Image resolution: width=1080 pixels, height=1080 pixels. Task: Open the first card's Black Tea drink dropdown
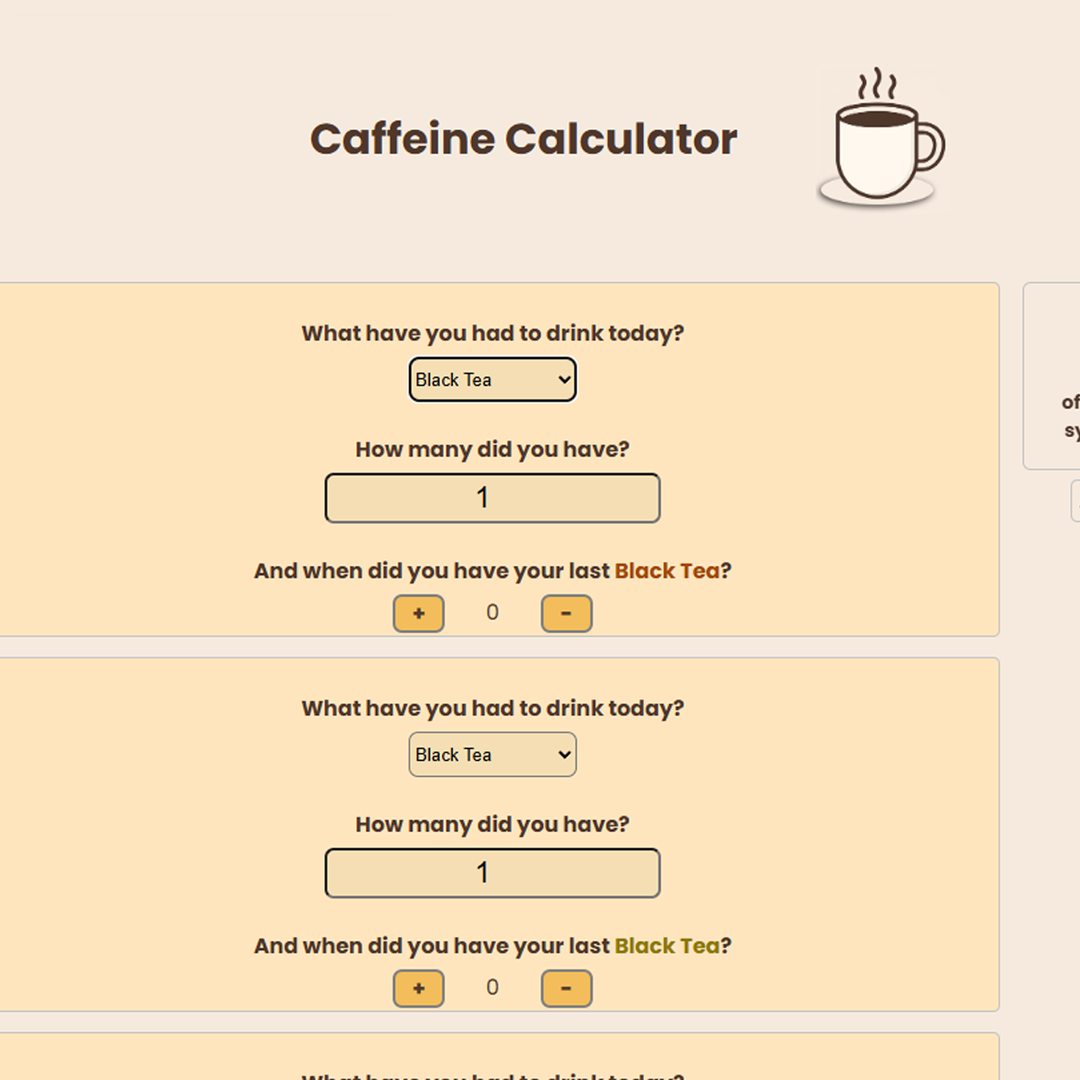click(x=492, y=380)
